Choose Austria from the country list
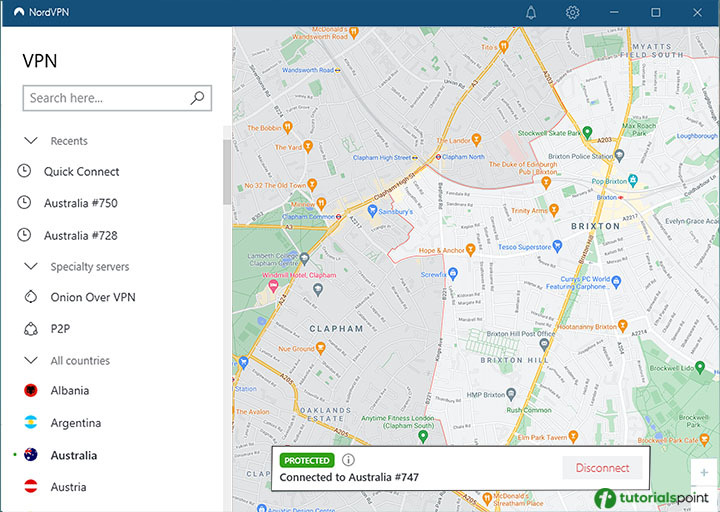The height and width of the screenshot is (512, 720). [x=68, y=487]
